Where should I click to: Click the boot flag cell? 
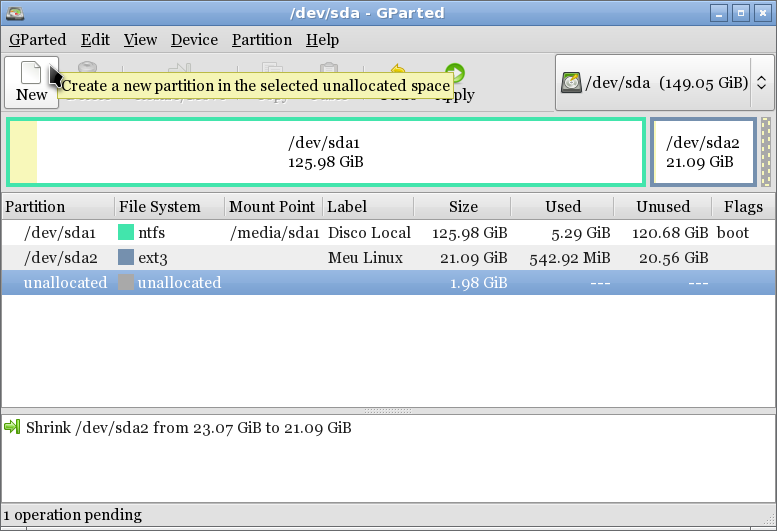coord(733,232)
